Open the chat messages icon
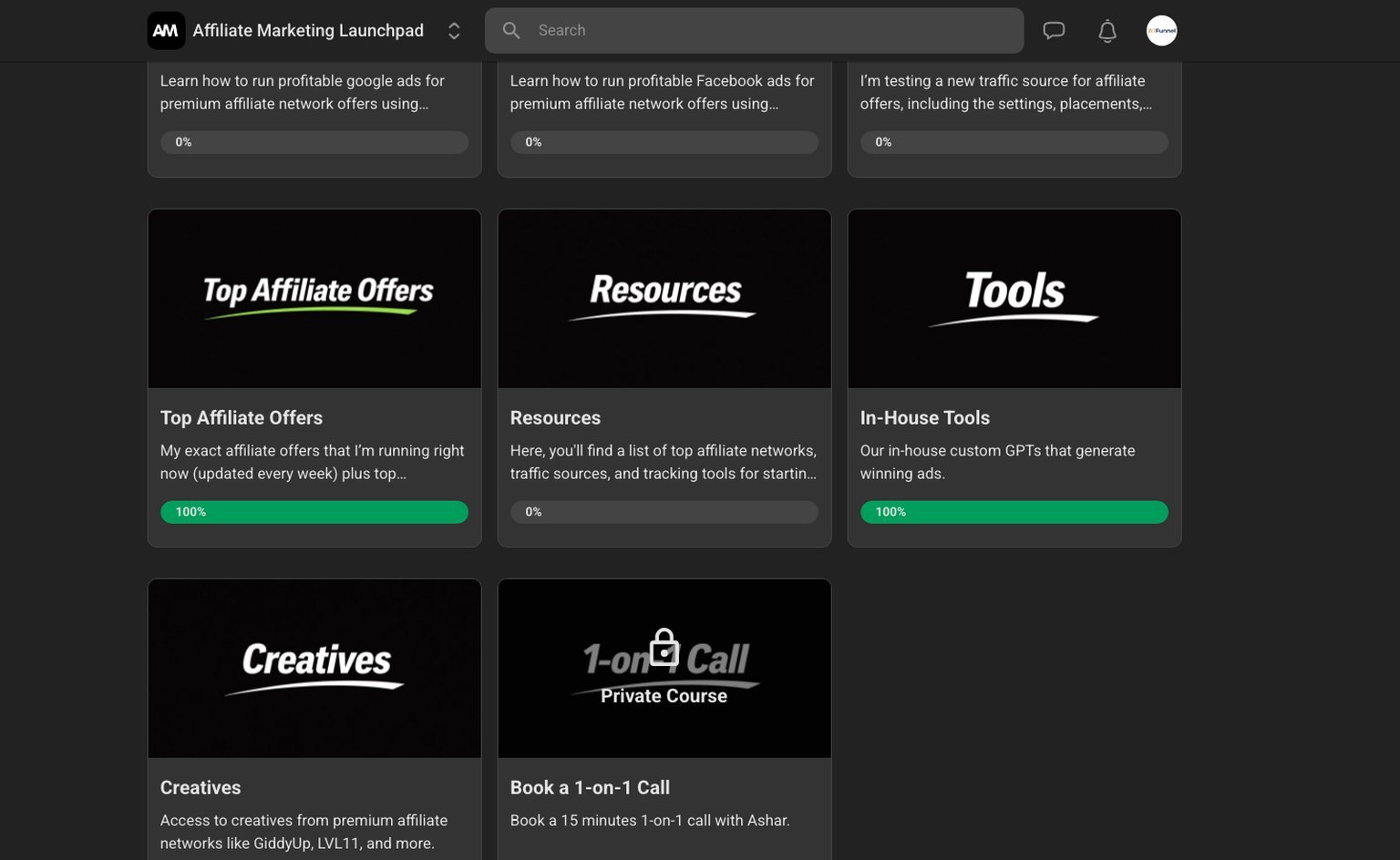Screen dimensions: 1400x860 (1054, 31)
